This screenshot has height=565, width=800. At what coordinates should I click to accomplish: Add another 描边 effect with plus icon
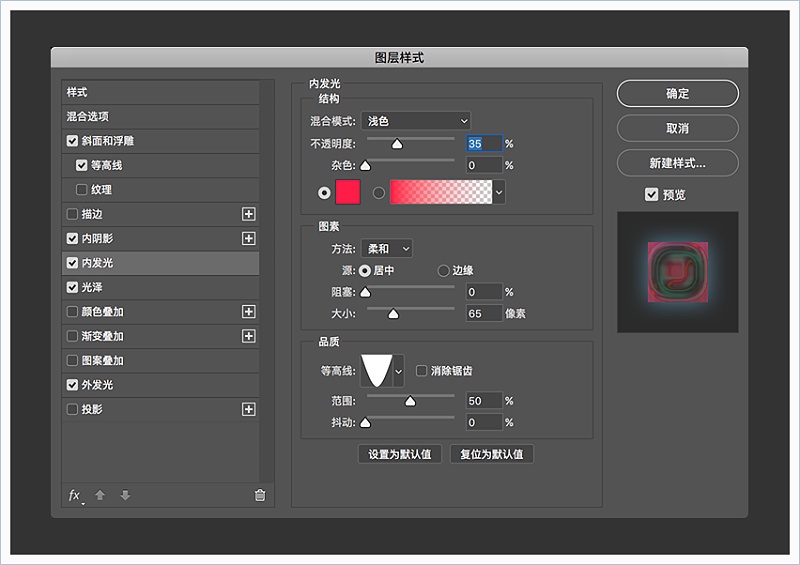pyautogui.click(x=249, y=214)
